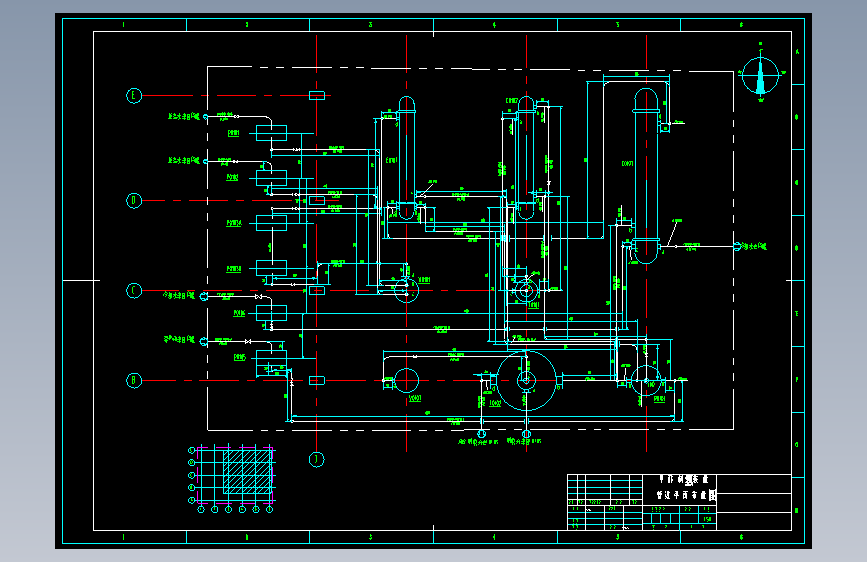Select the left column vessel's domed top
The width and height of the screenshot is (867, 562).
point(406,104)
